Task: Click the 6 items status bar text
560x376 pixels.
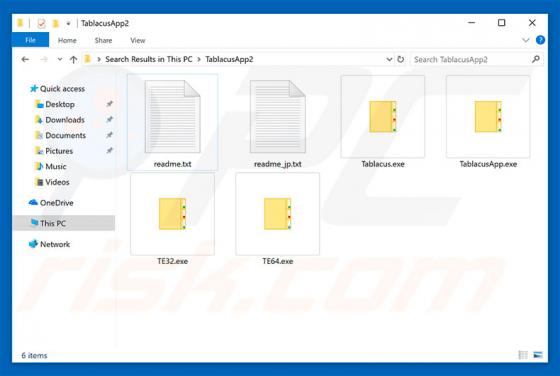Action: [34, 355]
